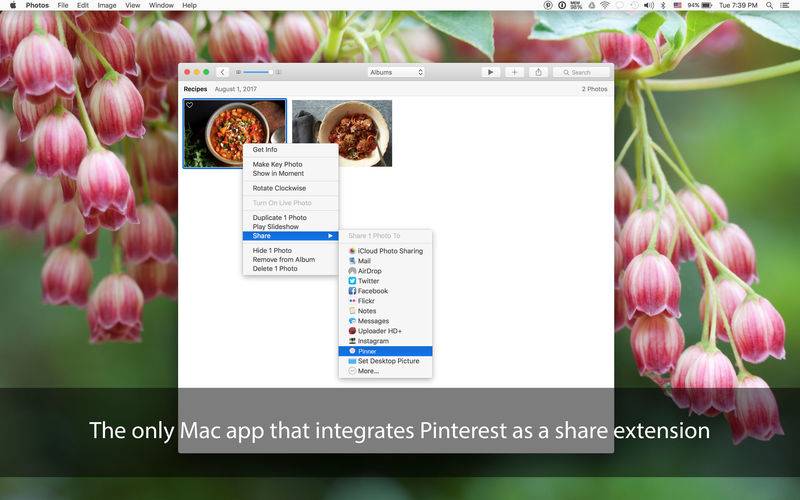This screenshot has width=800, height=500.
Task: Click the battery status indicator
Action: (699, 5)
